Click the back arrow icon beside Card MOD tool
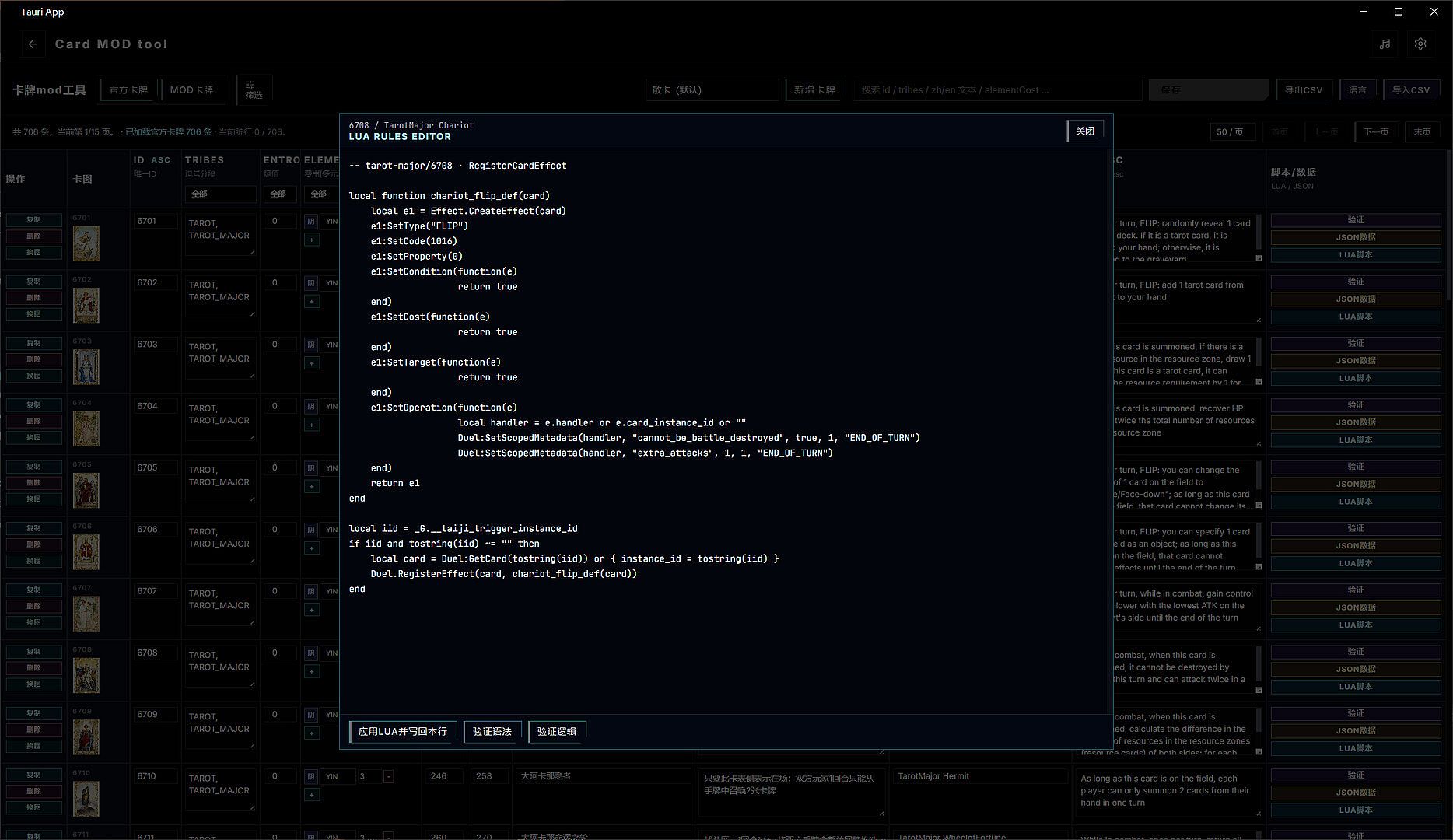 [x=32, y=44]
